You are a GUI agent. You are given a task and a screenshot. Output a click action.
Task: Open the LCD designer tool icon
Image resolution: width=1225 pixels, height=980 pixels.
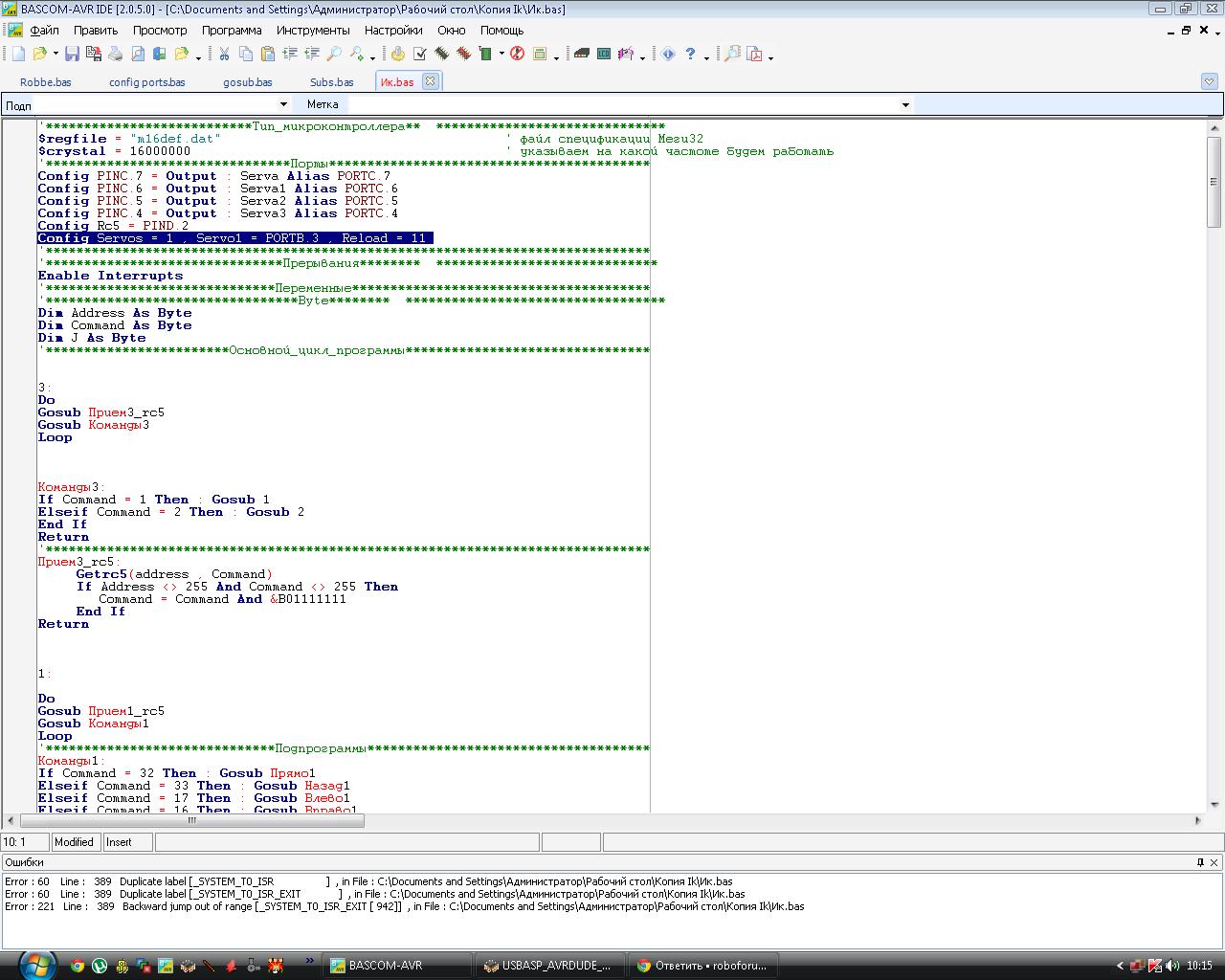point(604,55)
